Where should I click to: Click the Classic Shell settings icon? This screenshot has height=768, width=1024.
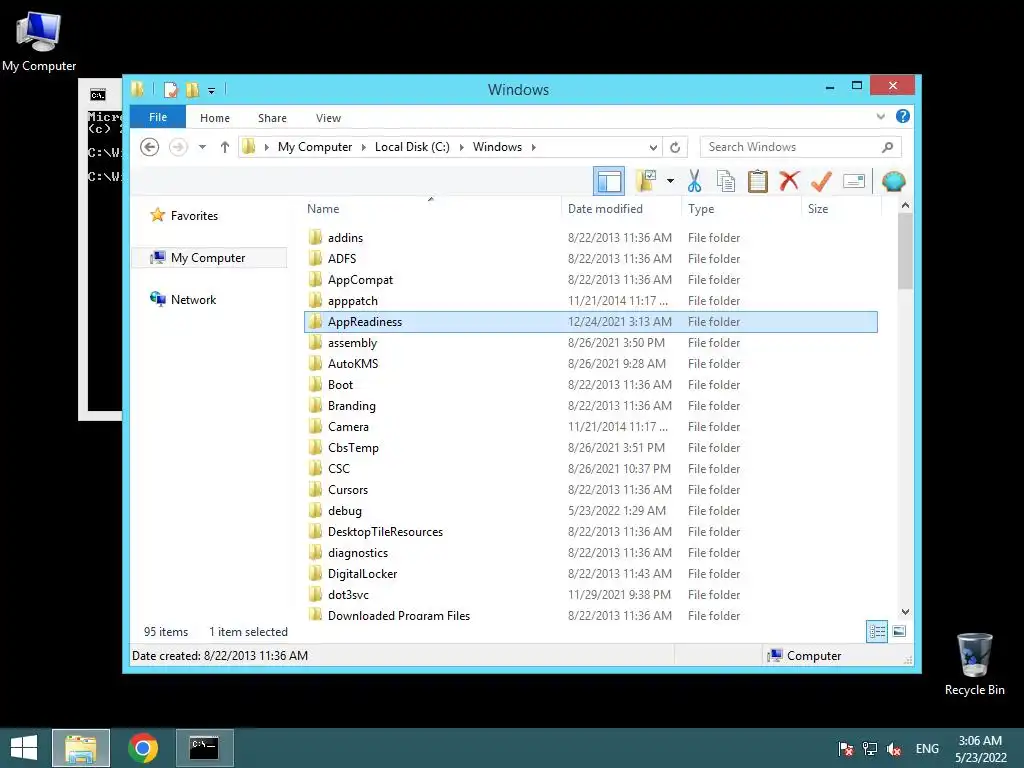pos(893,181)
